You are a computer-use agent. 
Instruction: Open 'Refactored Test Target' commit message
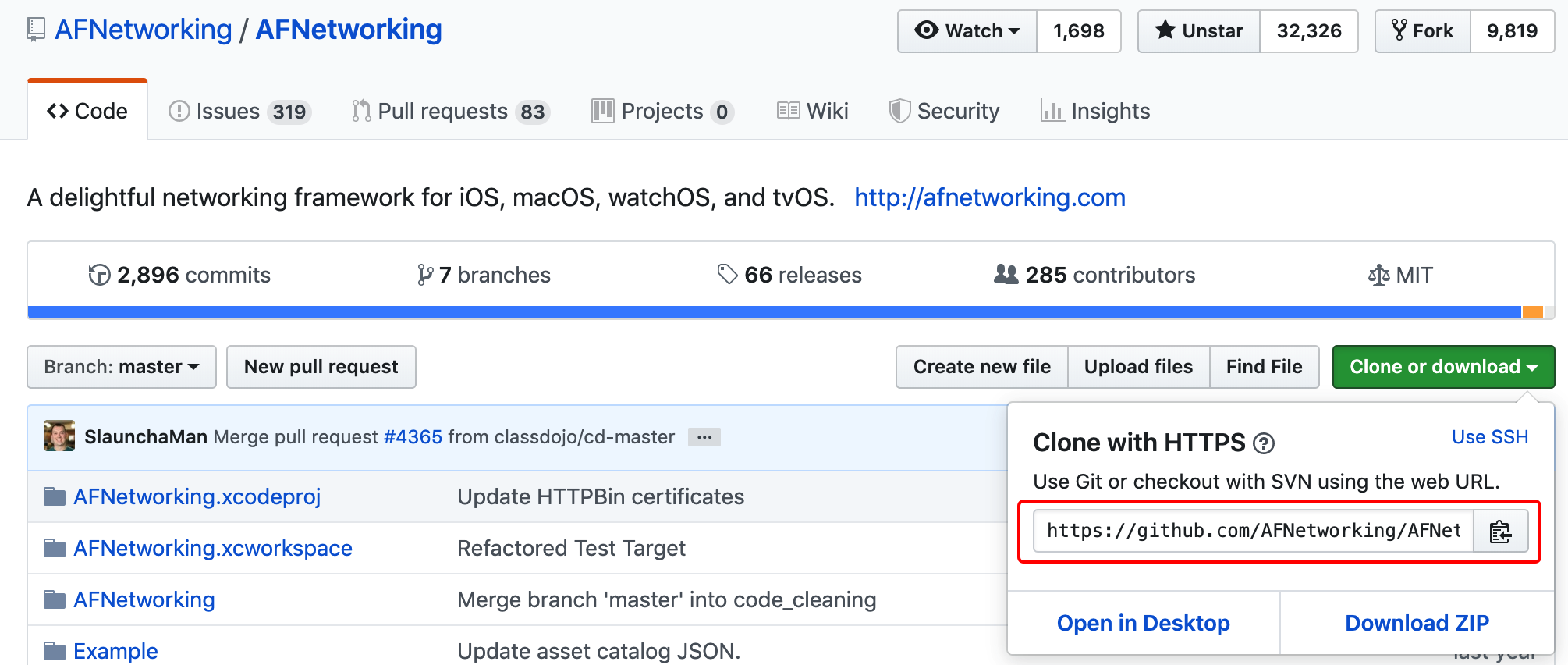(571, 548)
